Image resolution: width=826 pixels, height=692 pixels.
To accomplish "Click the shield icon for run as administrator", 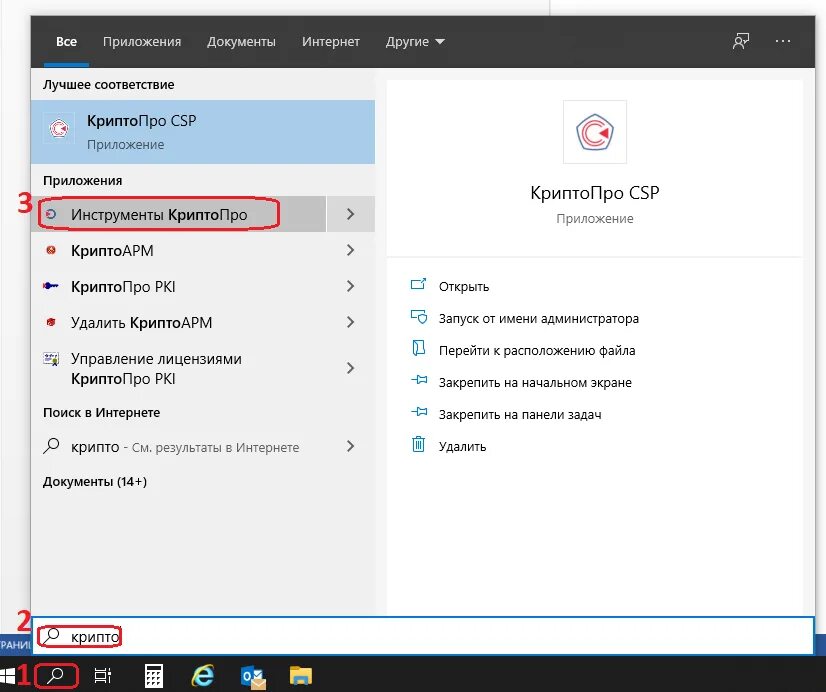I will click(418, 317).
